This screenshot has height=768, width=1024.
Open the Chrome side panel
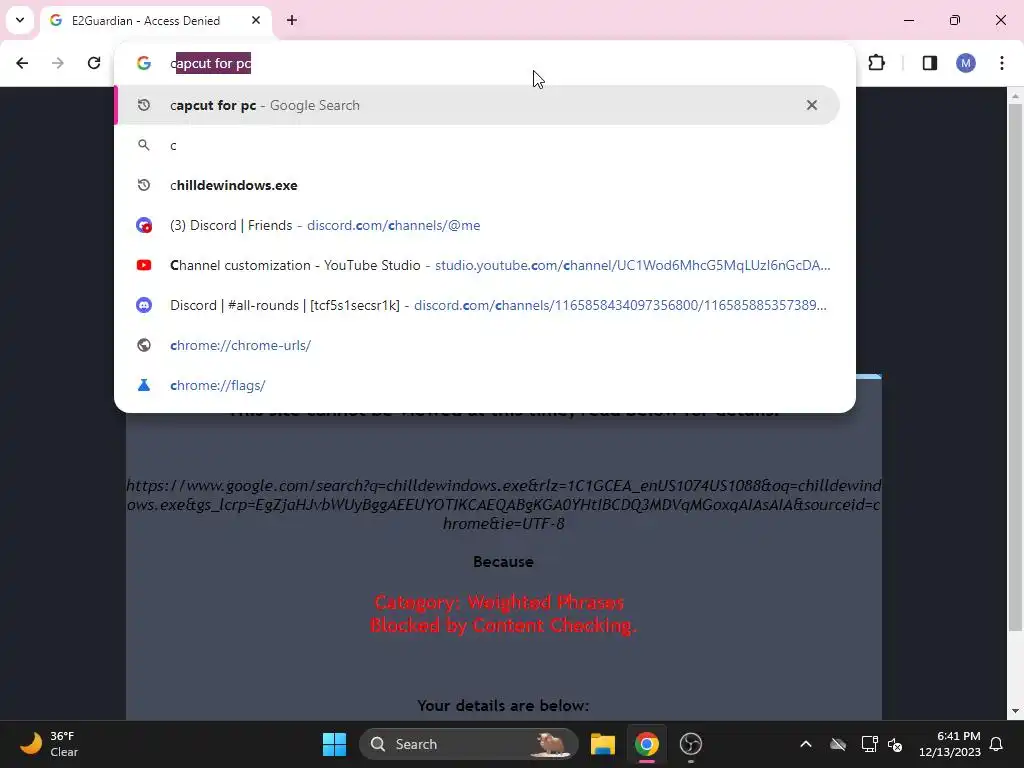pos(930,63)
